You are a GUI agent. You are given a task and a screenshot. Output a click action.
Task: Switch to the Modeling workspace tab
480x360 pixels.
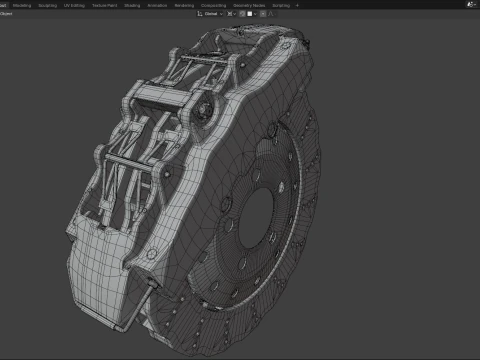(22, 5)
